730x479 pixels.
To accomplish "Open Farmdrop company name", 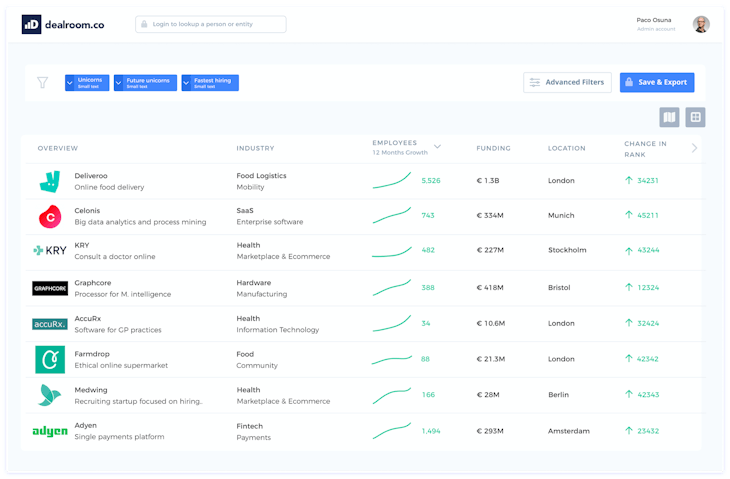I will tap(92, 354).
